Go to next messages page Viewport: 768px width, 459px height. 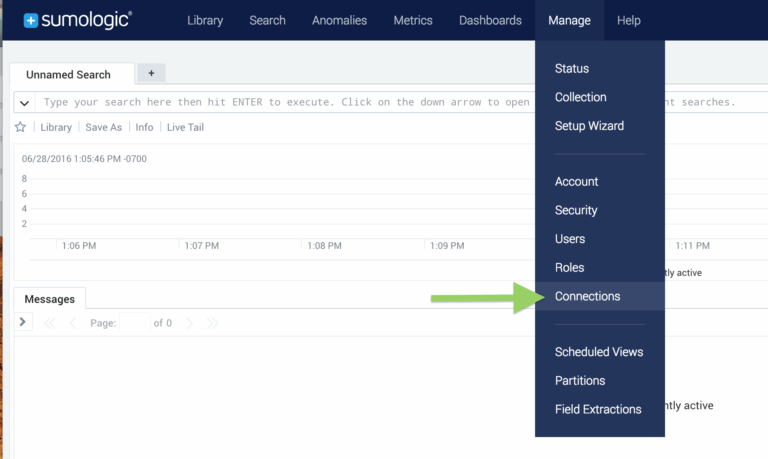click(x=189, y=323)
